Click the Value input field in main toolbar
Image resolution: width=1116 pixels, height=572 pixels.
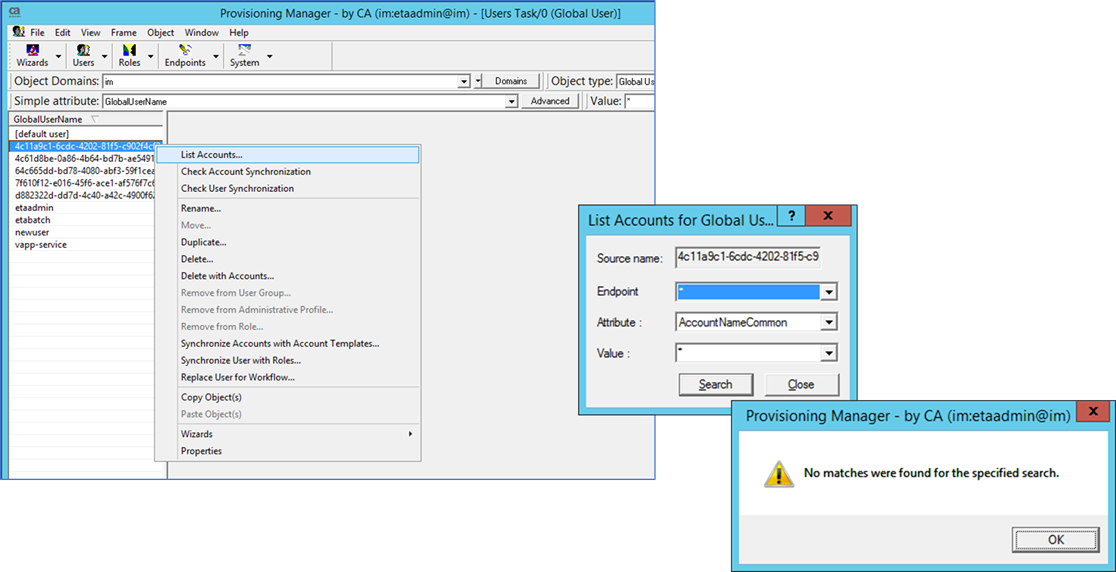(x=639, y=102)
